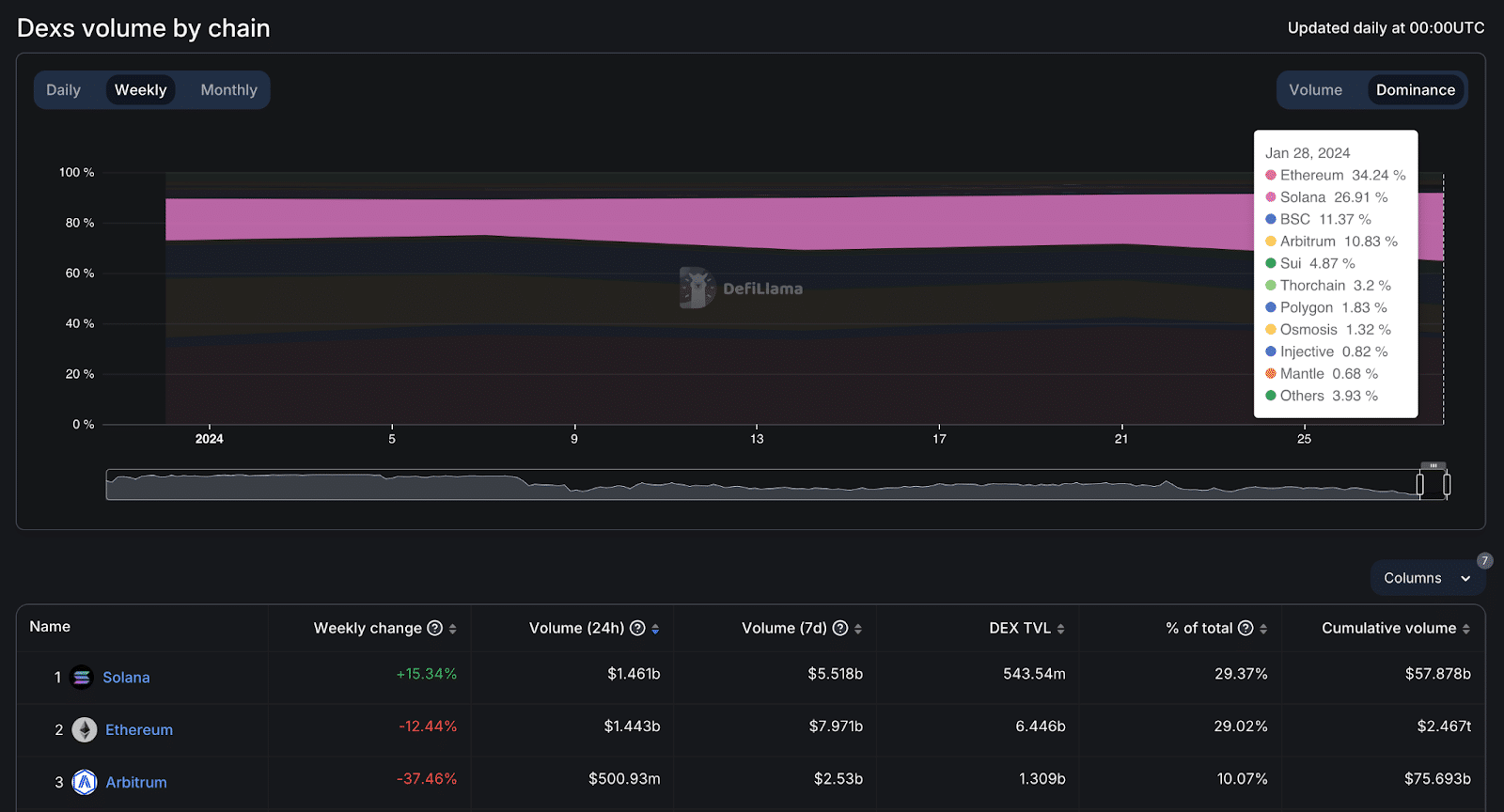1504x812 pixels.
Task: Select Dominance chart mode
Action: pyautogui.click(x=1416, y=90)
